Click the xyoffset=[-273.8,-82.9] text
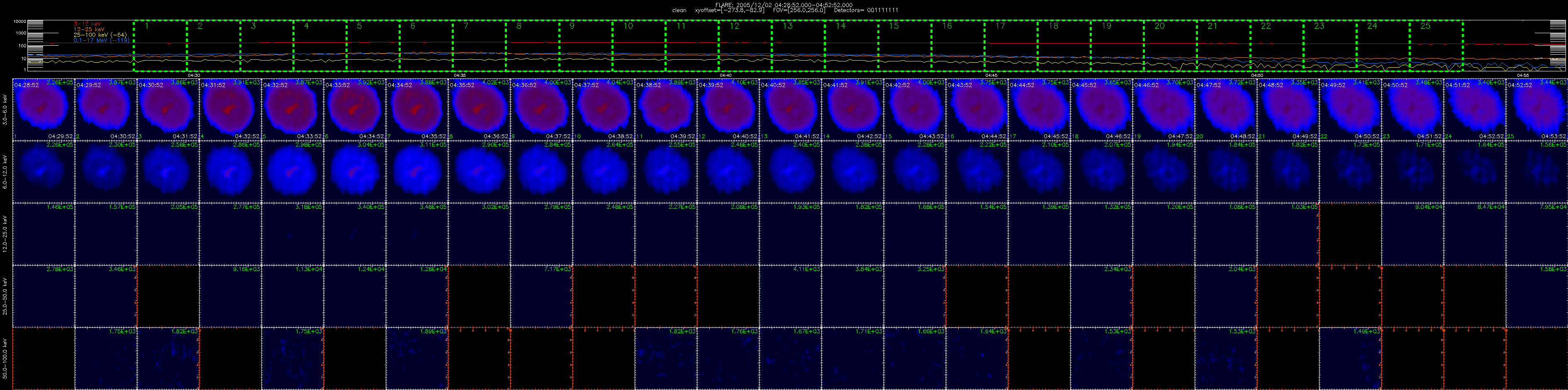Viewport: 1568px width, 390px height. 729,10
